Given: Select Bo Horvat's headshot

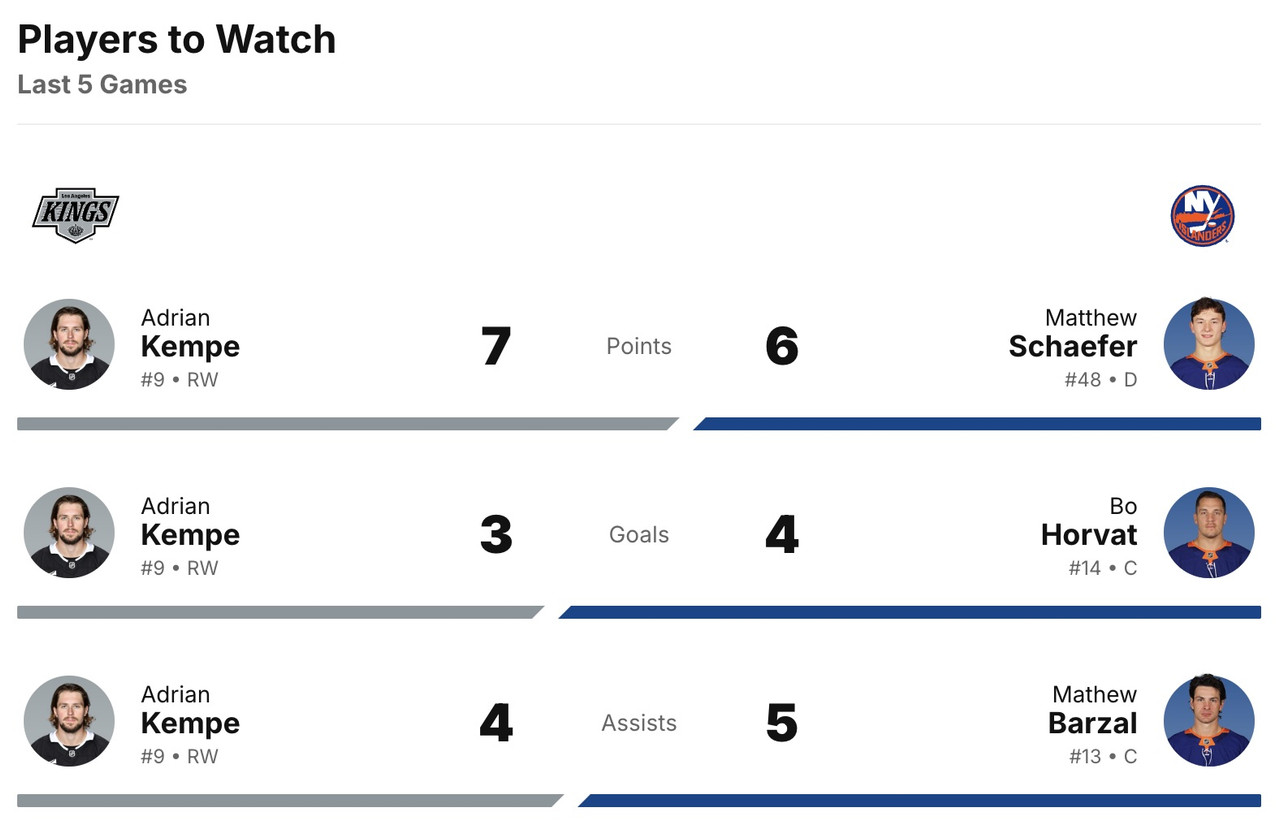Looking at the screenshot, I should [x=1208, y=532].
